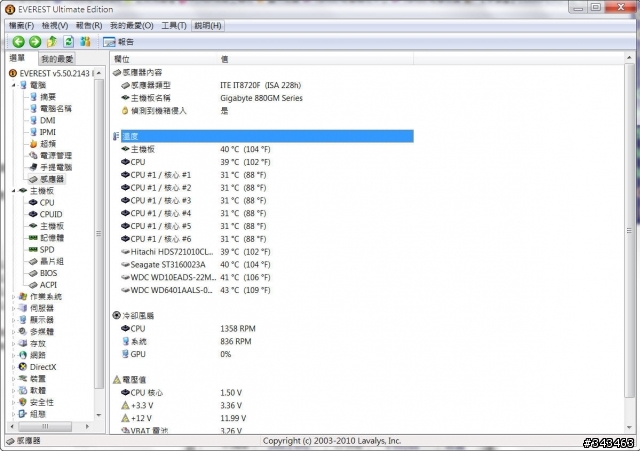640x451 pixels.
Task: Expand the 存放 tree node
Action: tap(13, 344)
